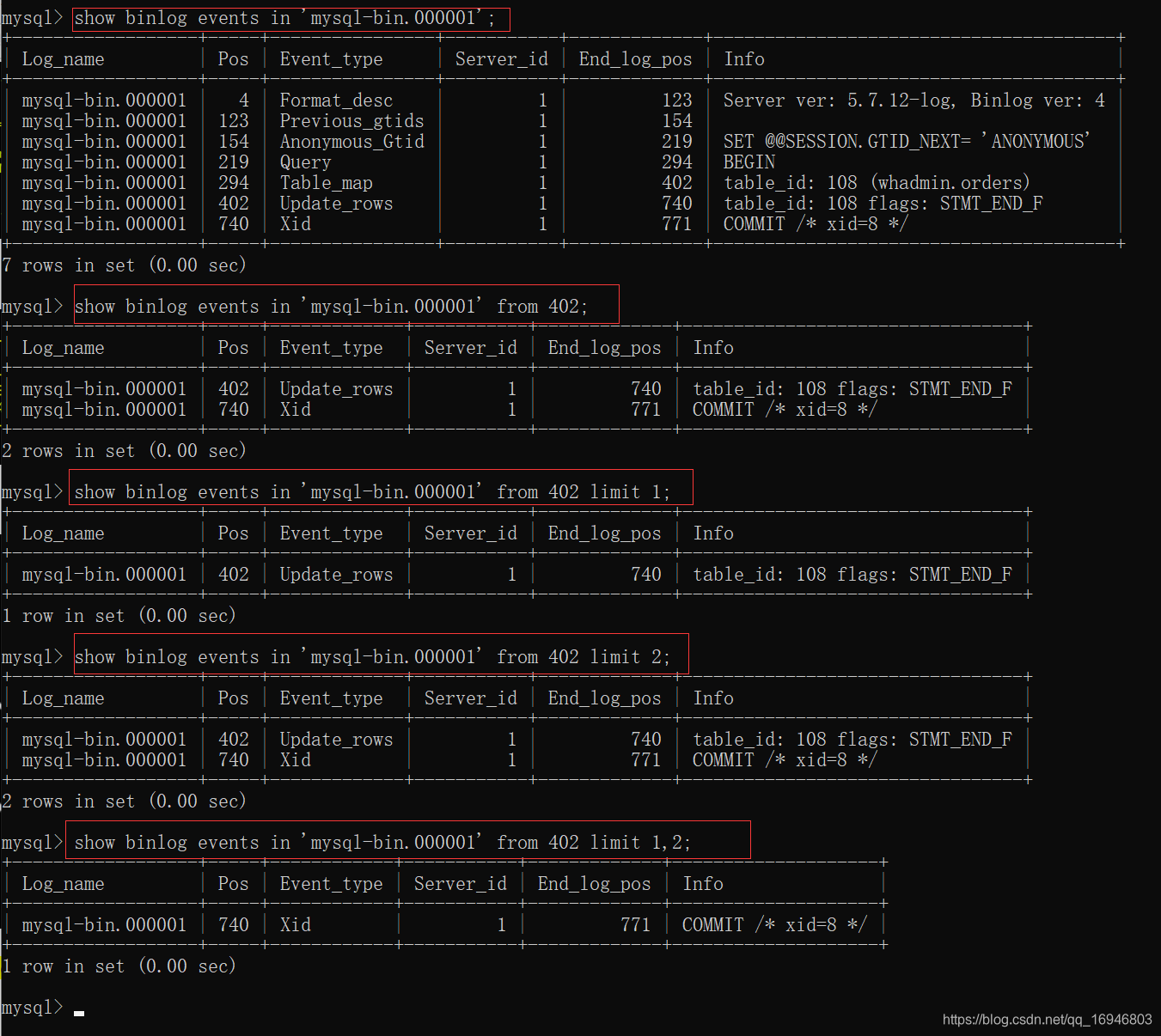Image resolution: width=1161 pixels, height=1036 pixels.
Task: Click 'Server ver: 5.7.12-log, Binlog ver: 4' info
Action: point(914,101)
